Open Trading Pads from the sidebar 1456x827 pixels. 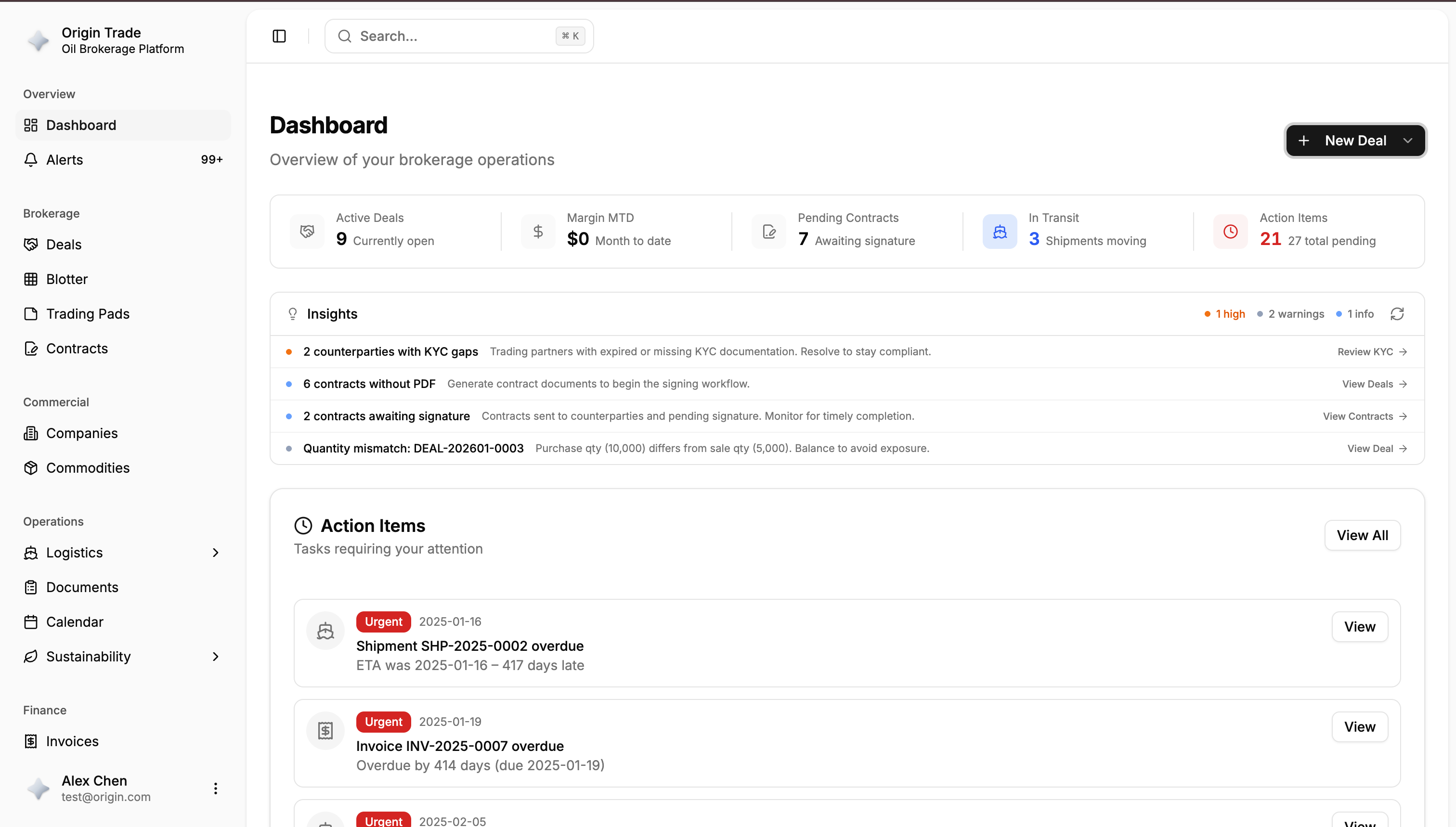tap(88, 313)
